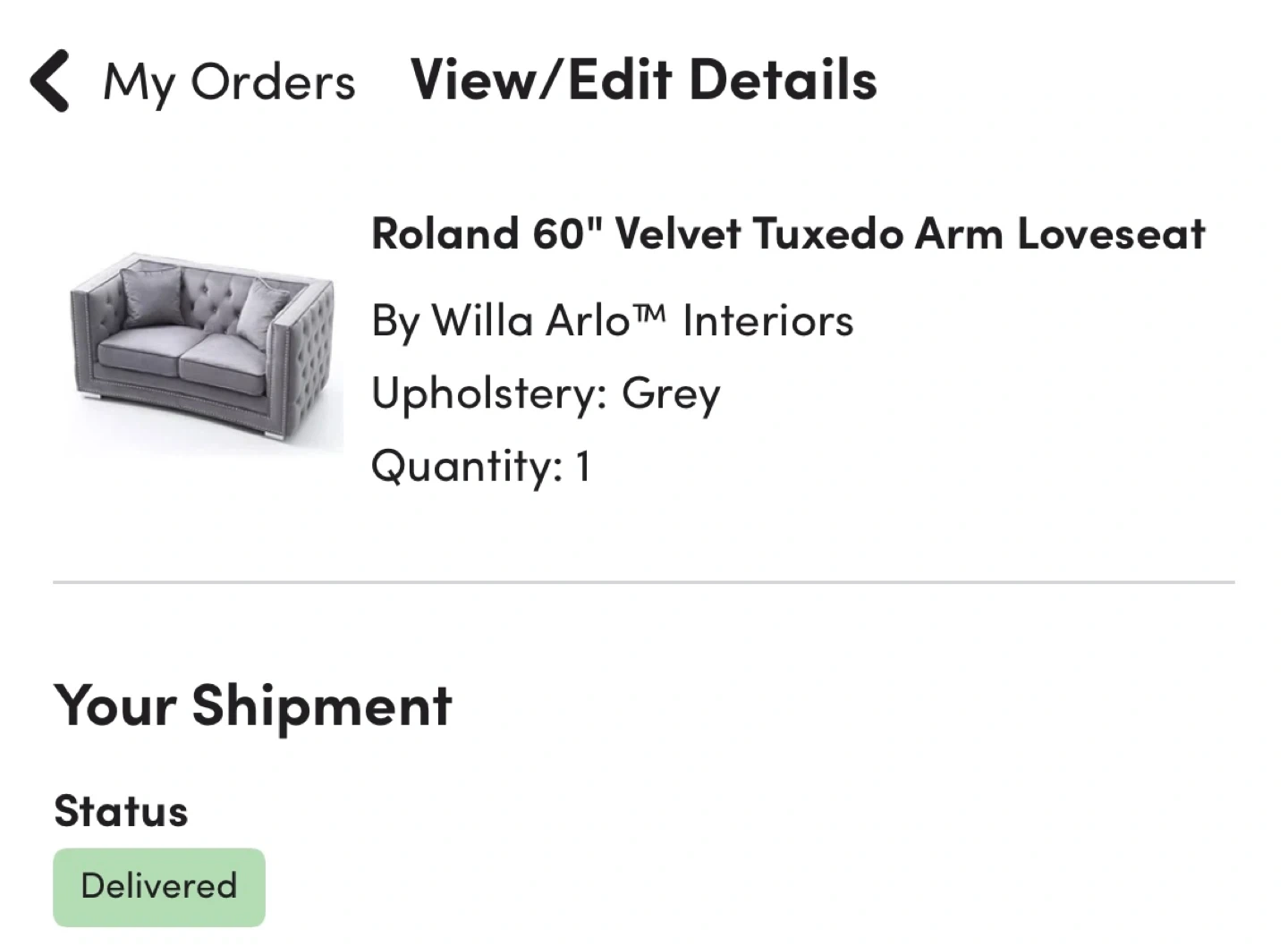This screenshot has width=1288, height=946.
Task: Click the green Delivered status badge
Action: click(x=159, y=886)
